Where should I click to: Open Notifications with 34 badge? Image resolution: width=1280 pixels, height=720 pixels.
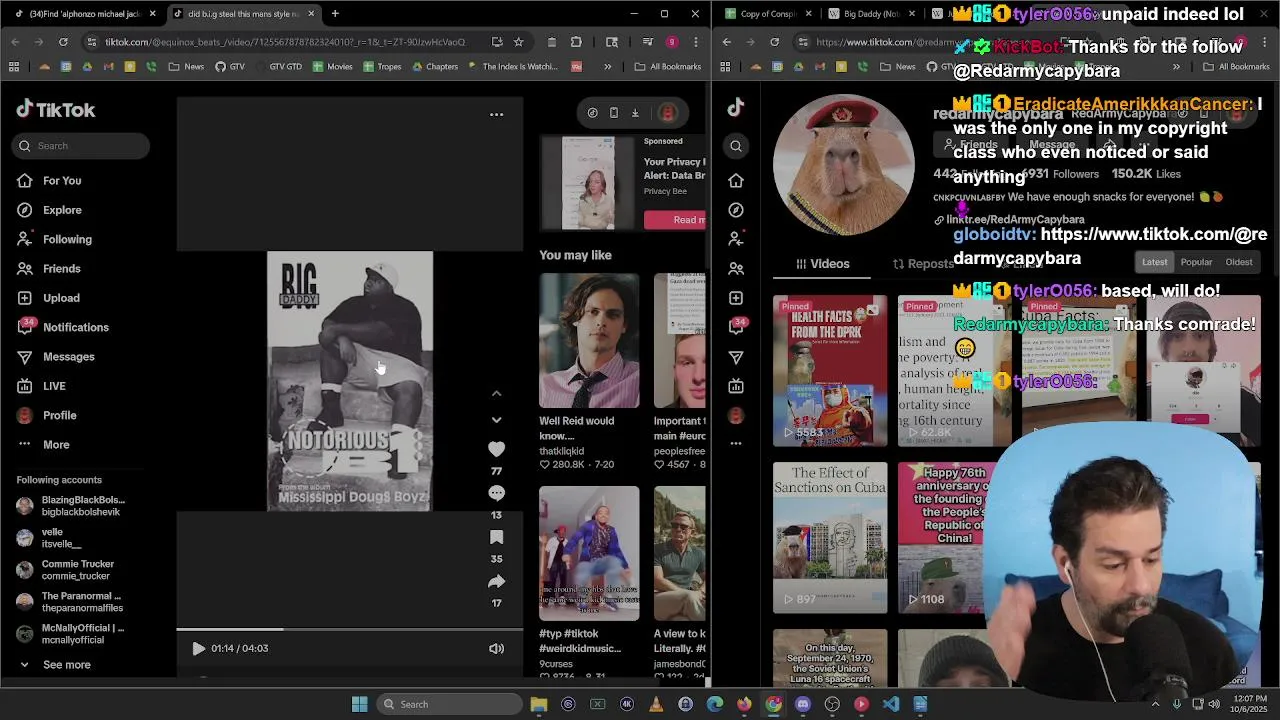pos(63,327)
